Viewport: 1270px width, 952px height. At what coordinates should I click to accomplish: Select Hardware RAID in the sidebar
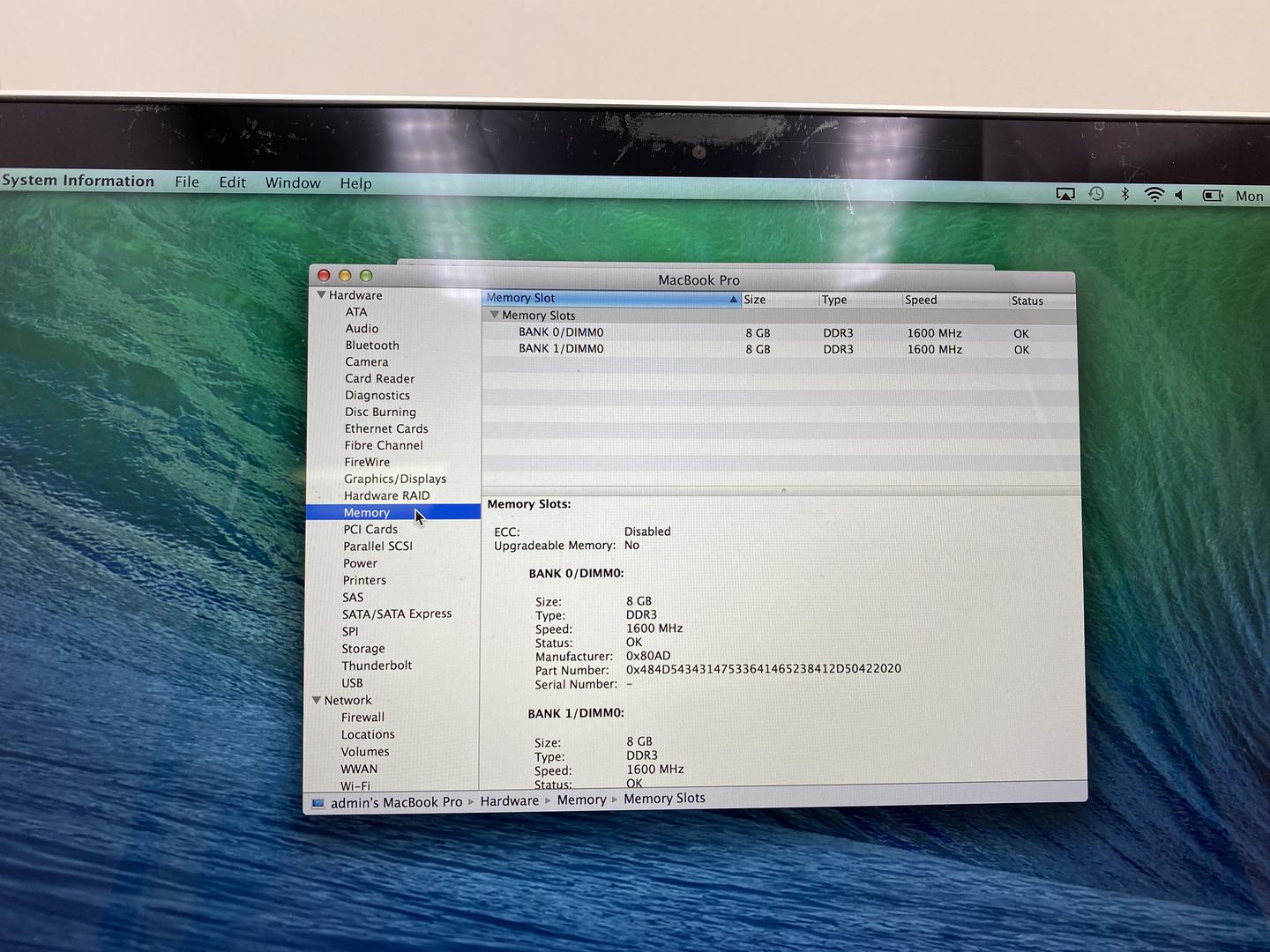(387, 496)
